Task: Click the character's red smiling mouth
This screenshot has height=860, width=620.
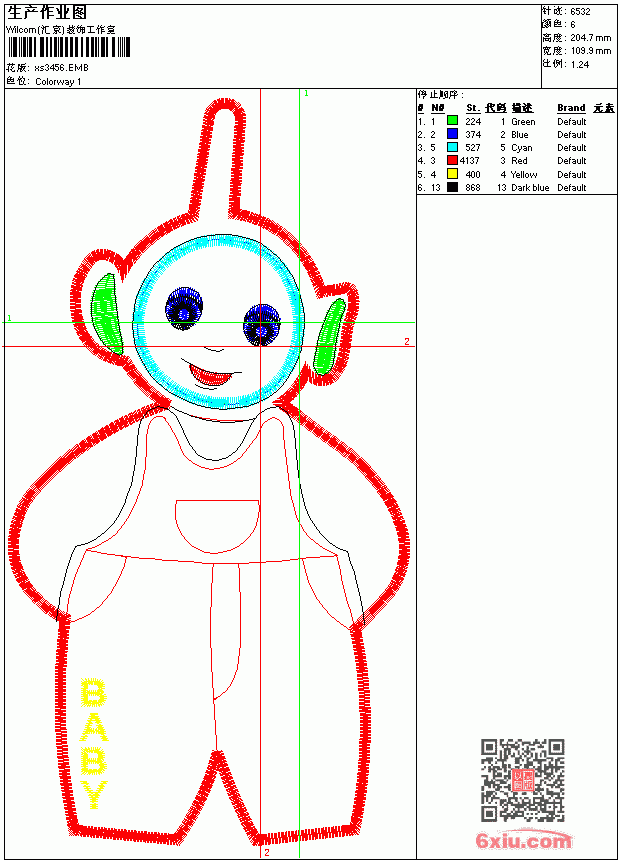Action: [211, 375]
